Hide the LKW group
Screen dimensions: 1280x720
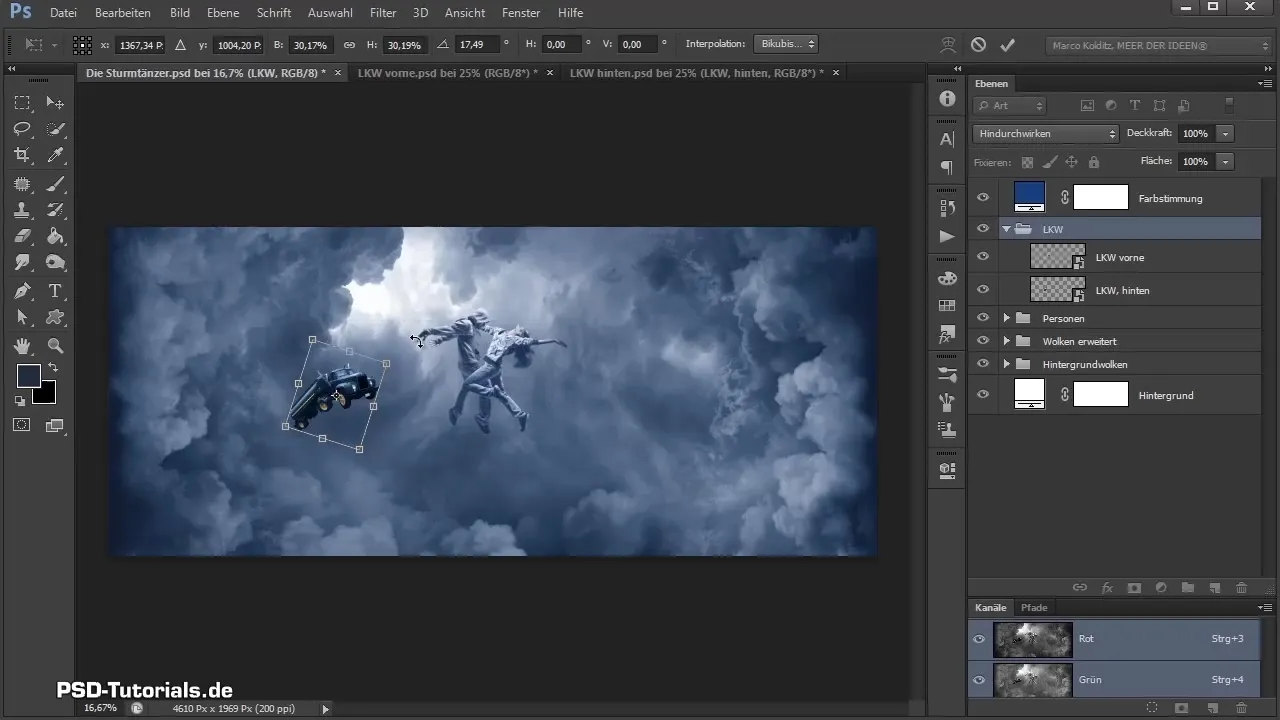pos(983,229)
